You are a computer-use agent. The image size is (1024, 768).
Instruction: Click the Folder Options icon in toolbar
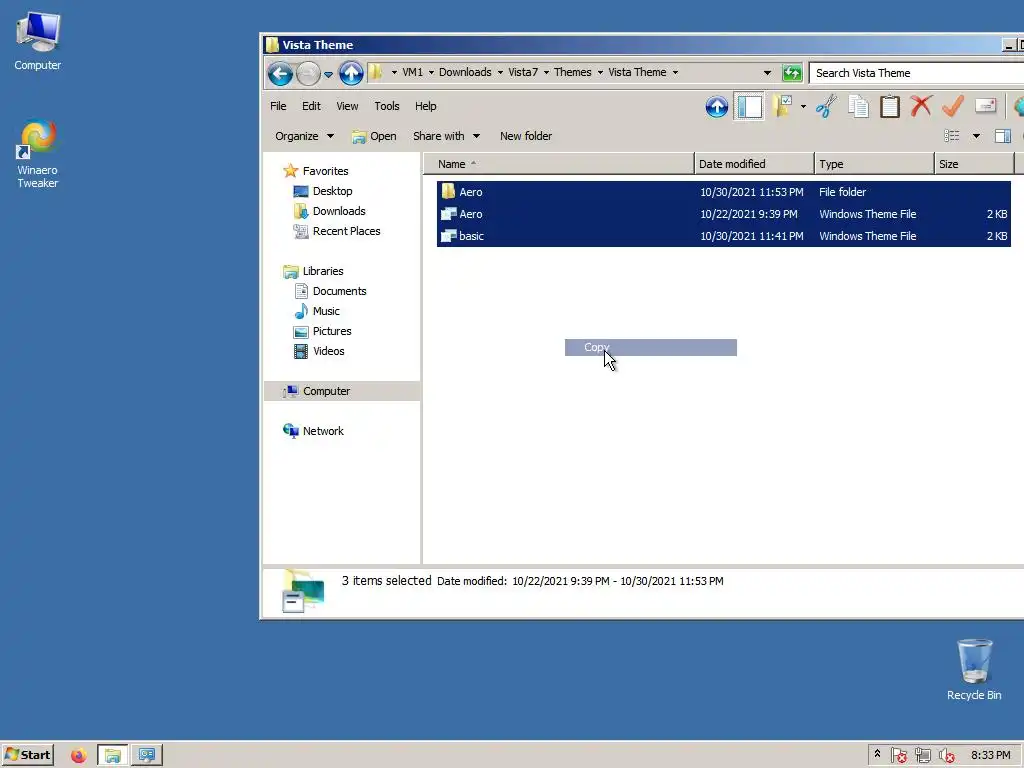[782, 106]
